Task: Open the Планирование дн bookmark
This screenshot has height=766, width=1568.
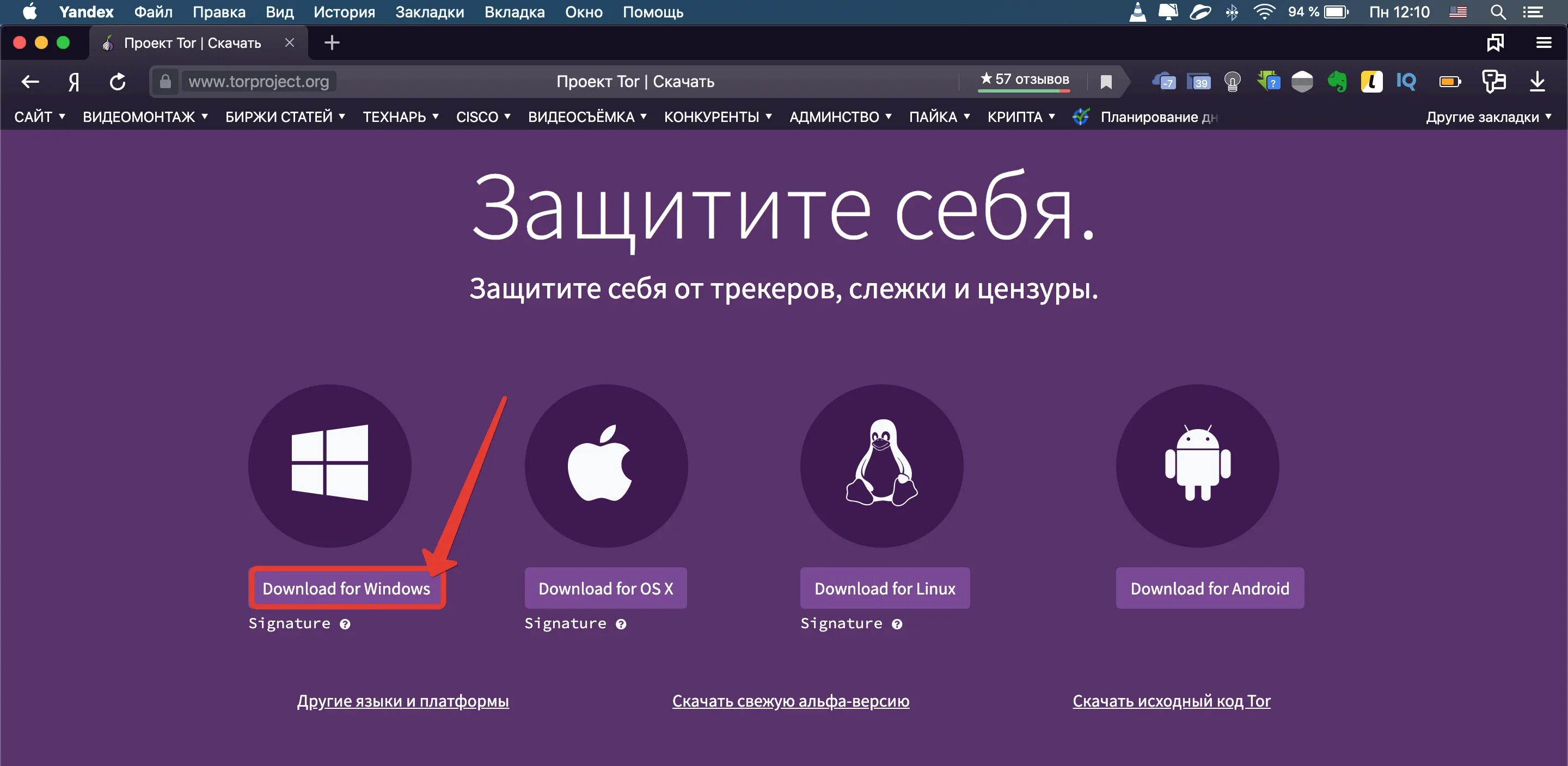Action: coord(1146,117)
